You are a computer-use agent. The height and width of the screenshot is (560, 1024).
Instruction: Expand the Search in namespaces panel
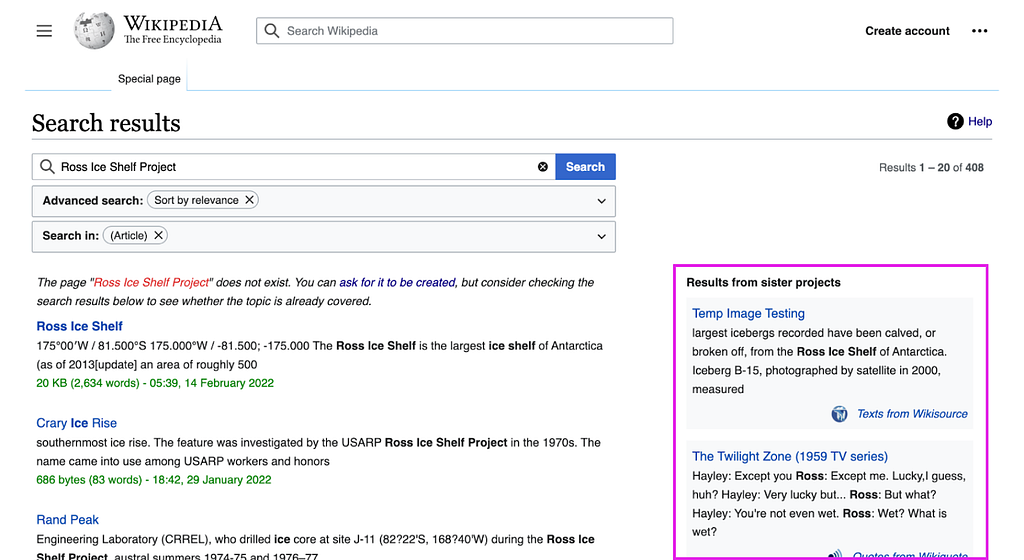[x=601, y=236]
